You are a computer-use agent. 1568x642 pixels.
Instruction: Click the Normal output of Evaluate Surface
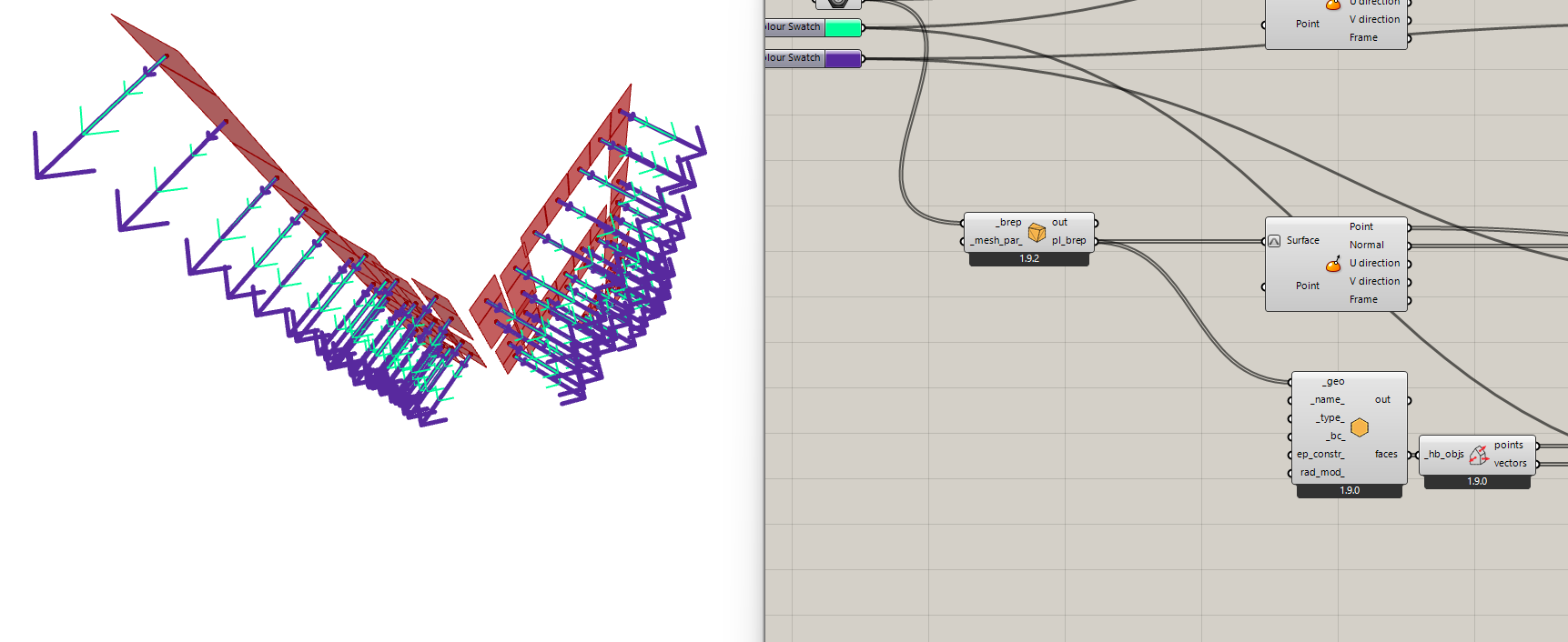click(1366, 246)
